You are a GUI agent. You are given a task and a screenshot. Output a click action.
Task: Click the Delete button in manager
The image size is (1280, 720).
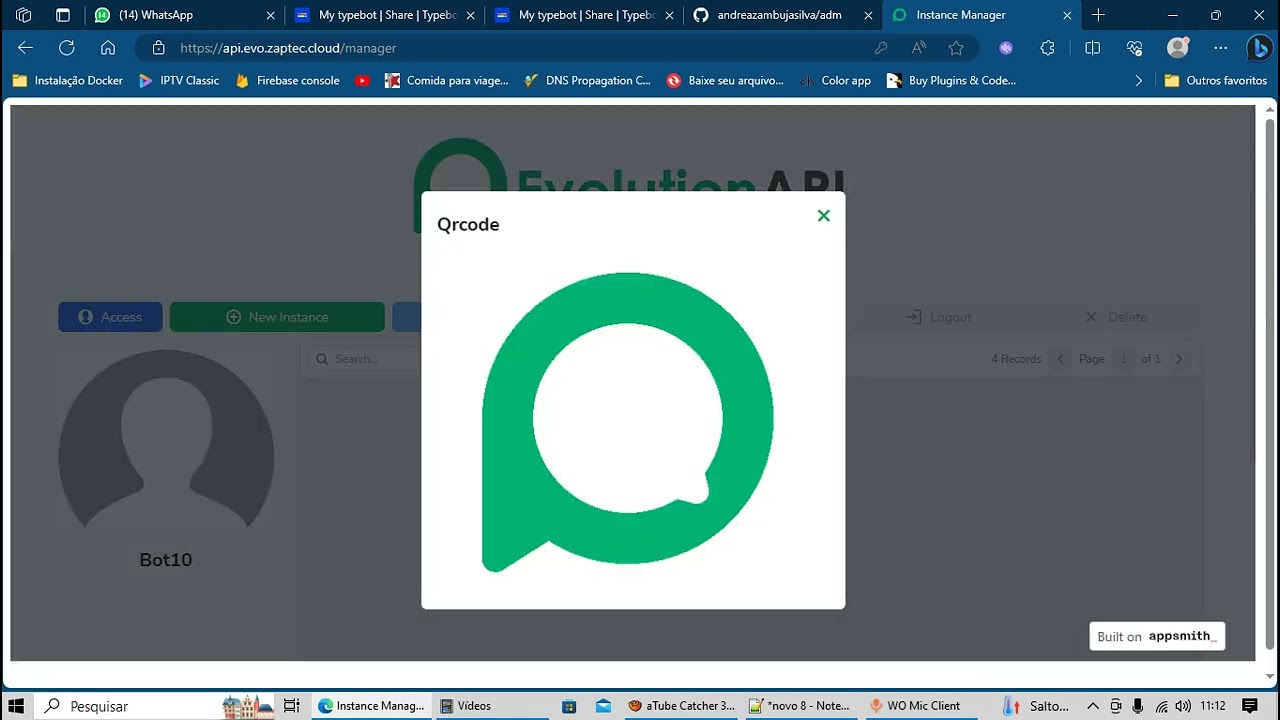1116,317
